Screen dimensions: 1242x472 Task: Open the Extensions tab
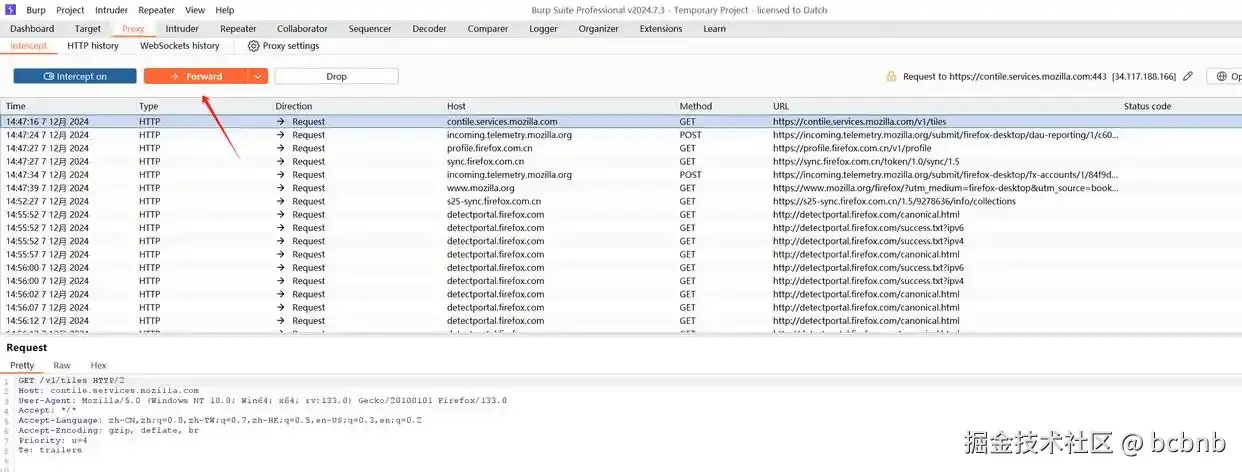coord(661,29)
